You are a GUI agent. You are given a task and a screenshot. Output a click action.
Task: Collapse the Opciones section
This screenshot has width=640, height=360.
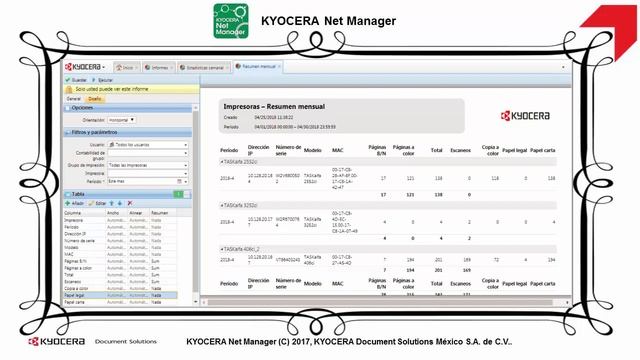click(68, 108)
